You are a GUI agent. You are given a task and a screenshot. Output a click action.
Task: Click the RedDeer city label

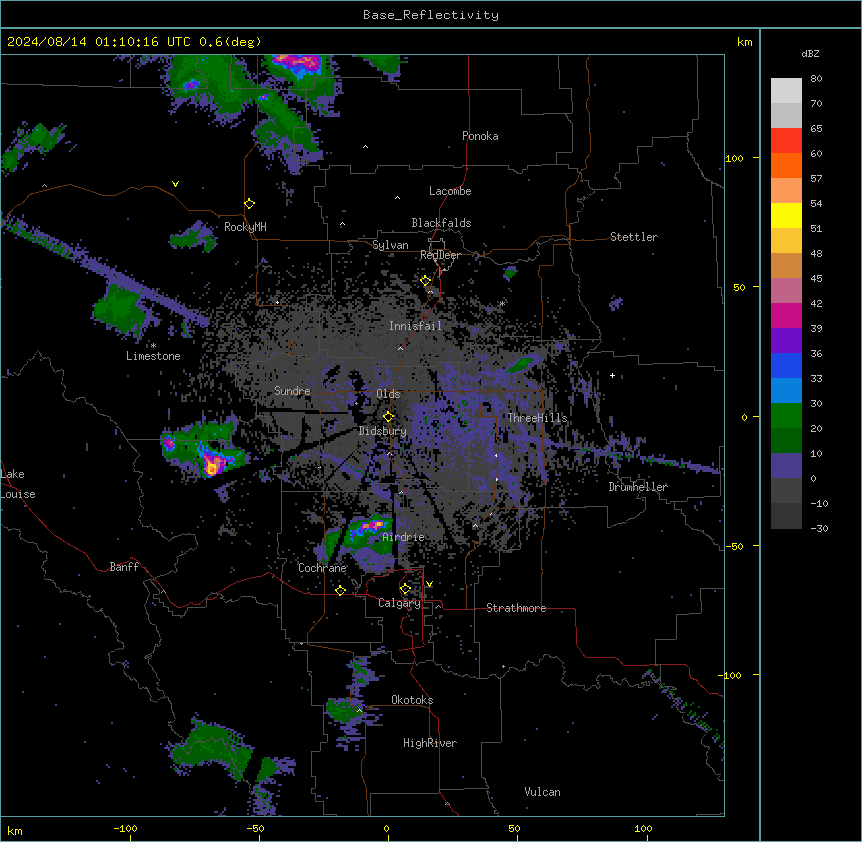point(440,255)
